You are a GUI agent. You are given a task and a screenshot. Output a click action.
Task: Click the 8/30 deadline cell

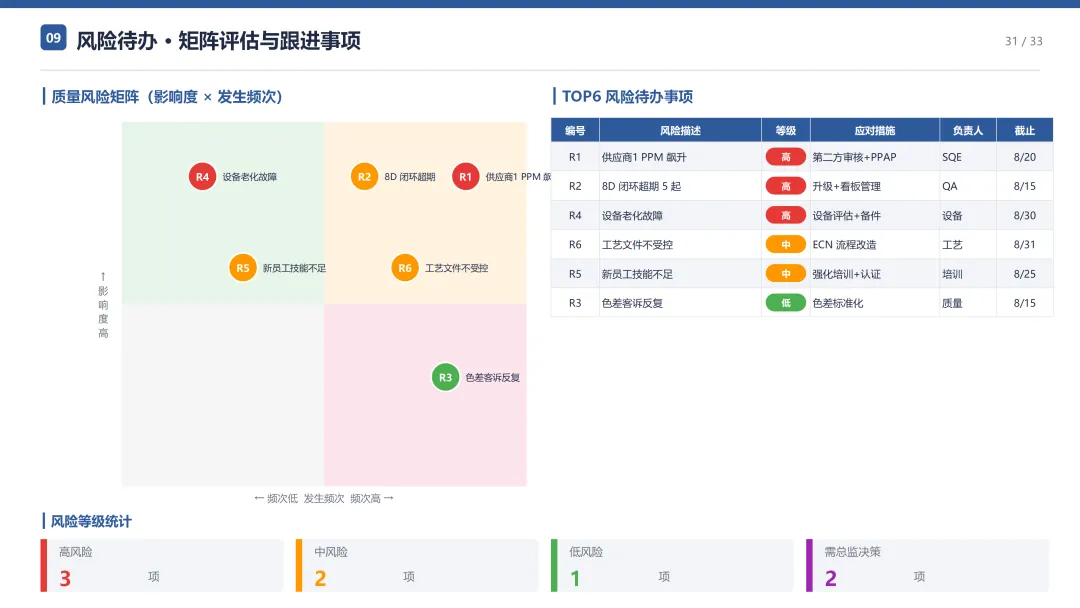1024,216
